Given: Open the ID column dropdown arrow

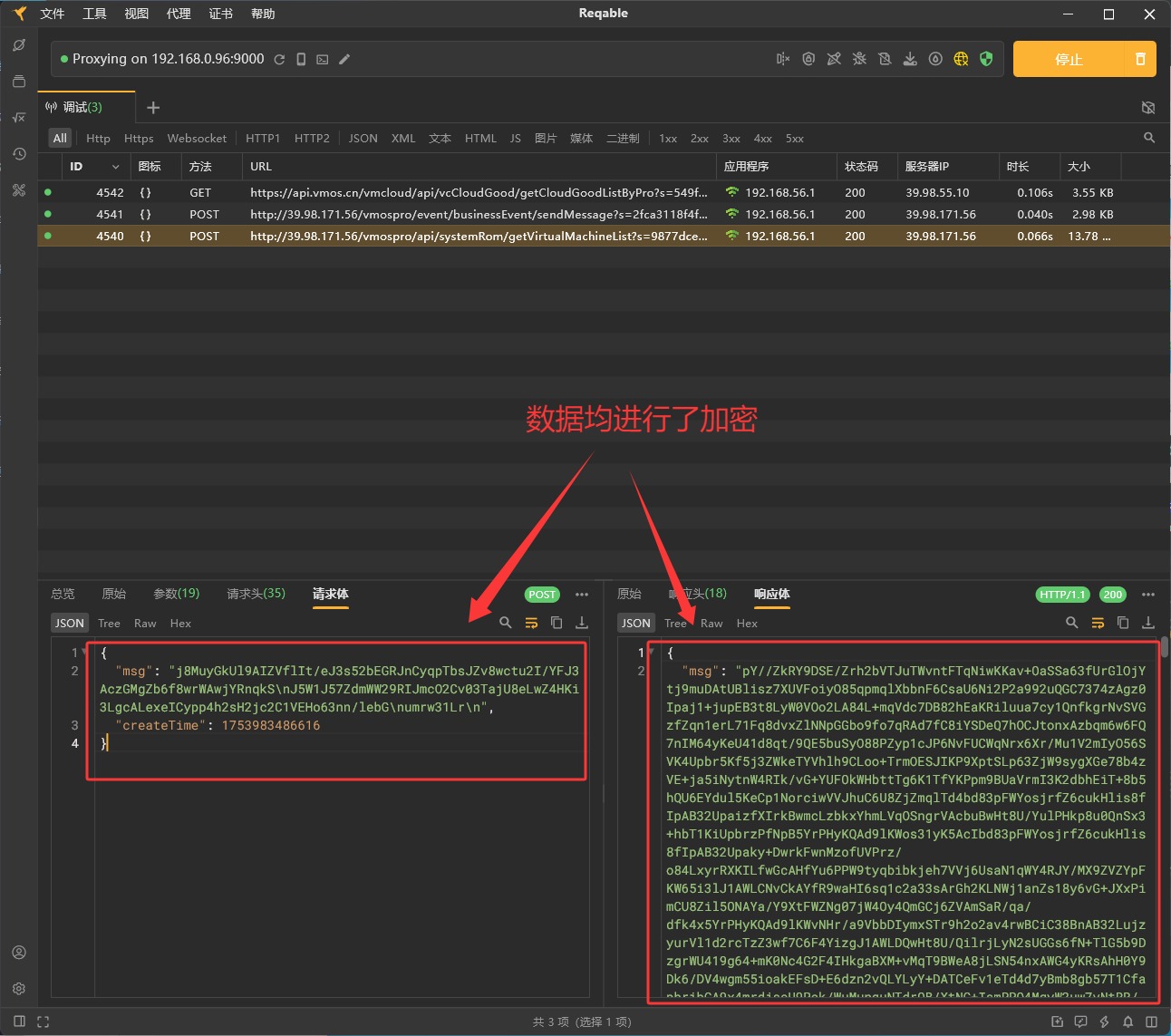Looking at the screenshot, I should coord(115,167).
